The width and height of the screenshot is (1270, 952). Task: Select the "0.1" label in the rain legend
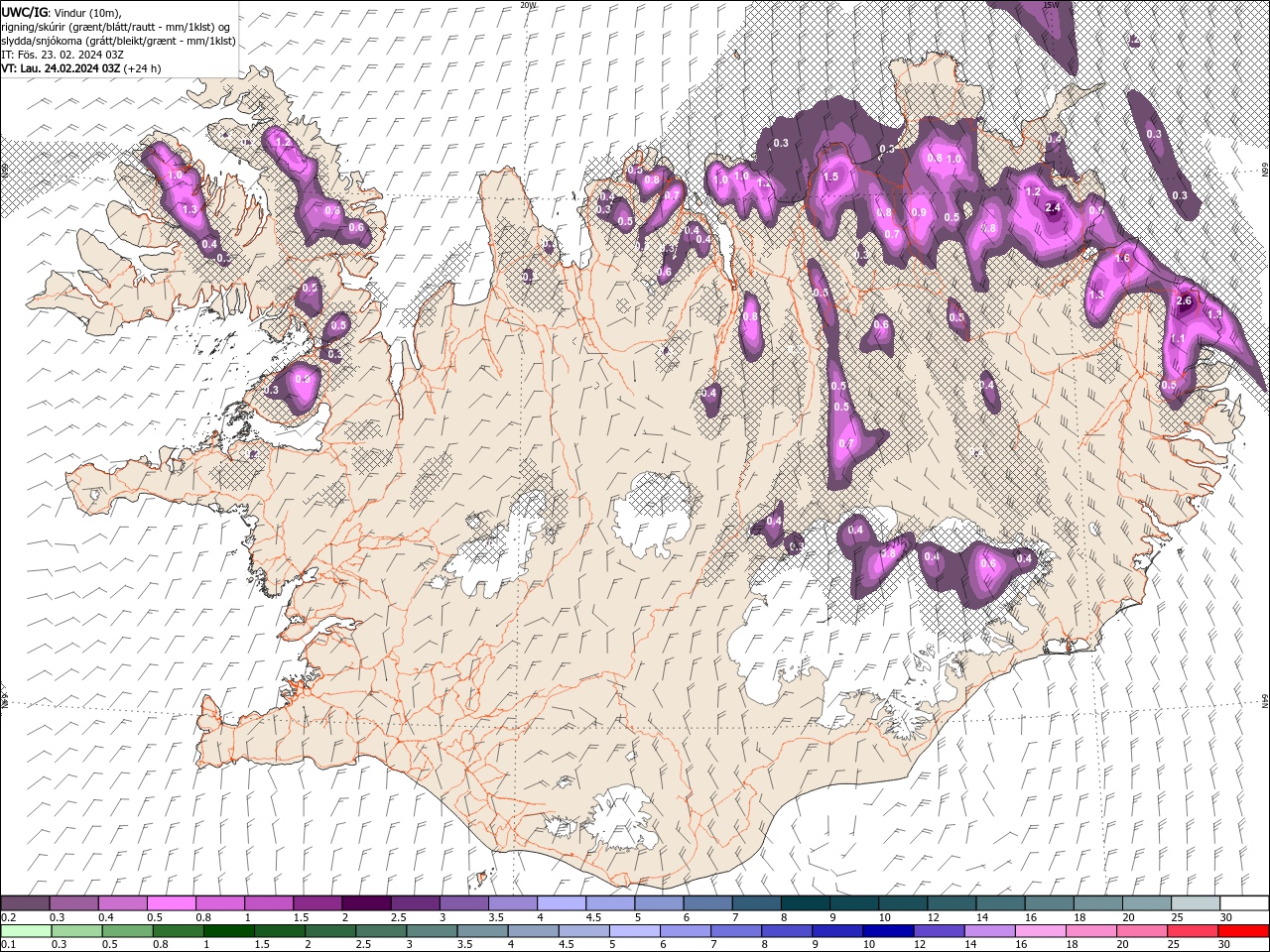(9, 944)
